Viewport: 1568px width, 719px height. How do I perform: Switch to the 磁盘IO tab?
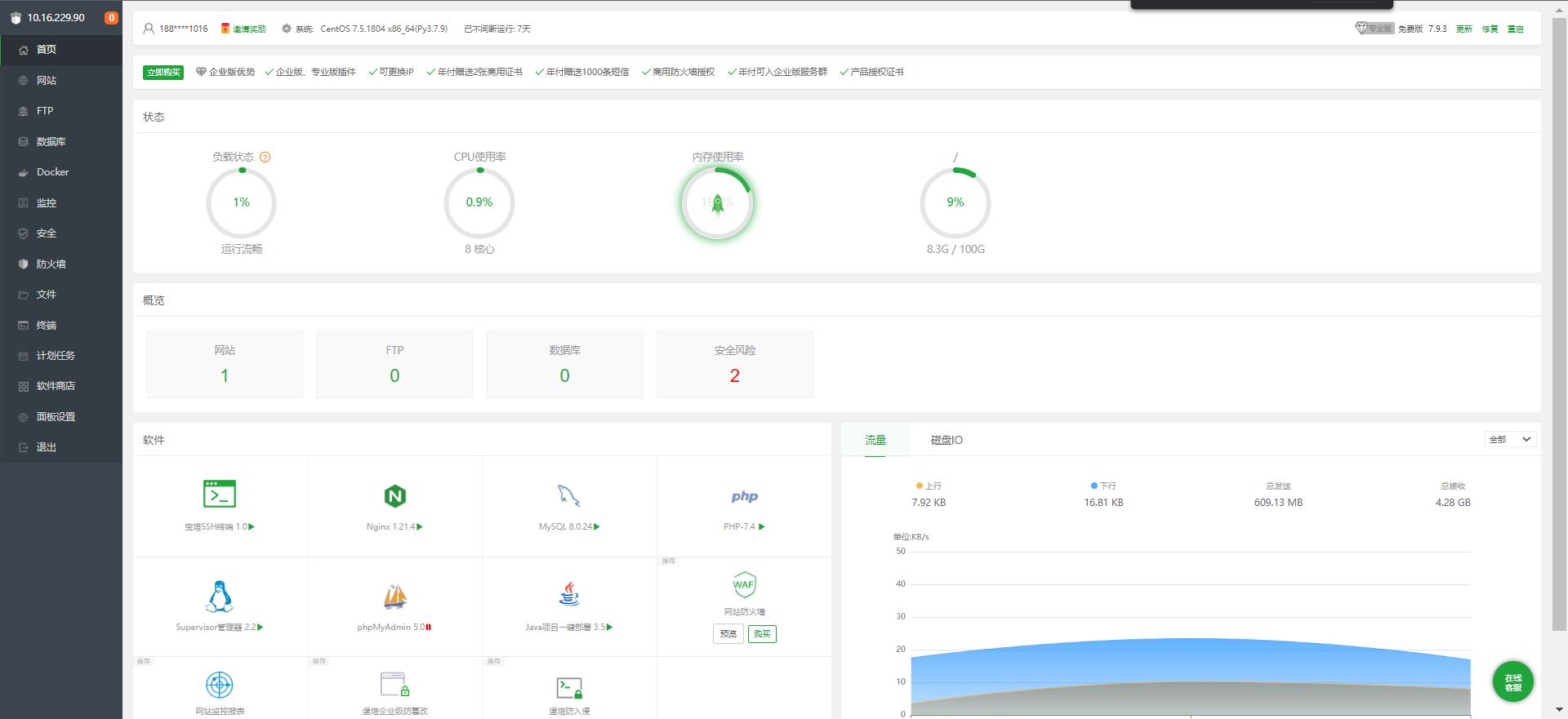coord(947,440)
